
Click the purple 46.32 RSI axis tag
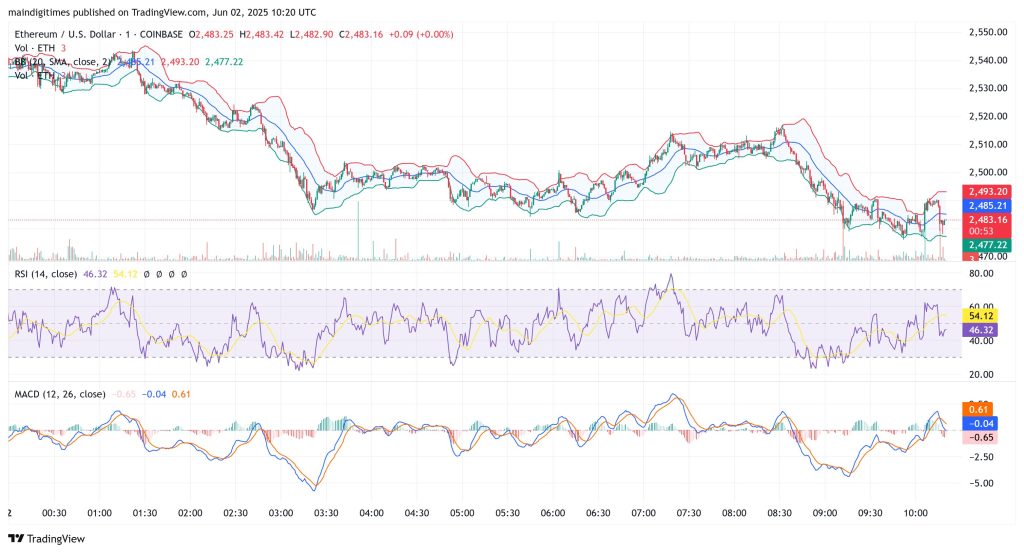pos(980,329)
